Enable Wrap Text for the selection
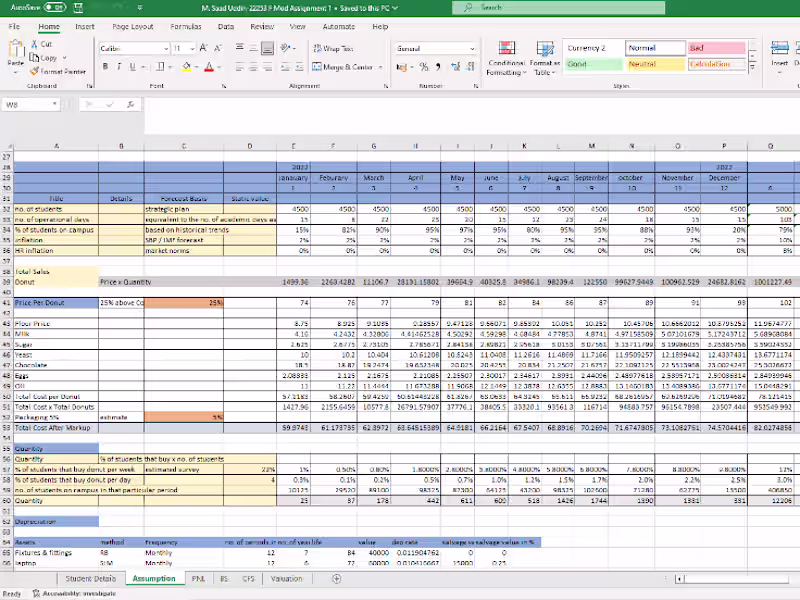 point(333,48)
